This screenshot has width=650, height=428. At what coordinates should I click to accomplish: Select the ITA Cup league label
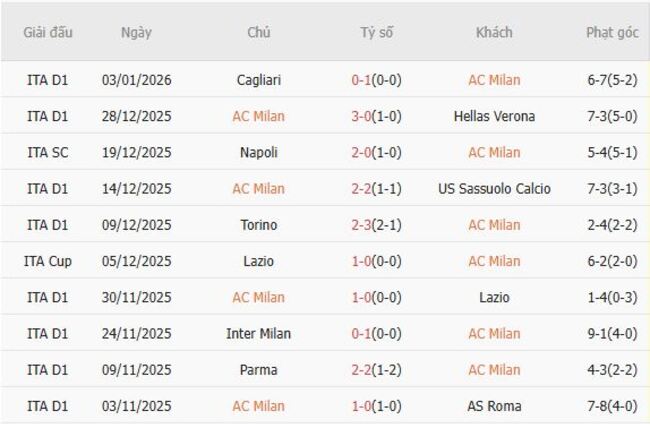[48, 261]
